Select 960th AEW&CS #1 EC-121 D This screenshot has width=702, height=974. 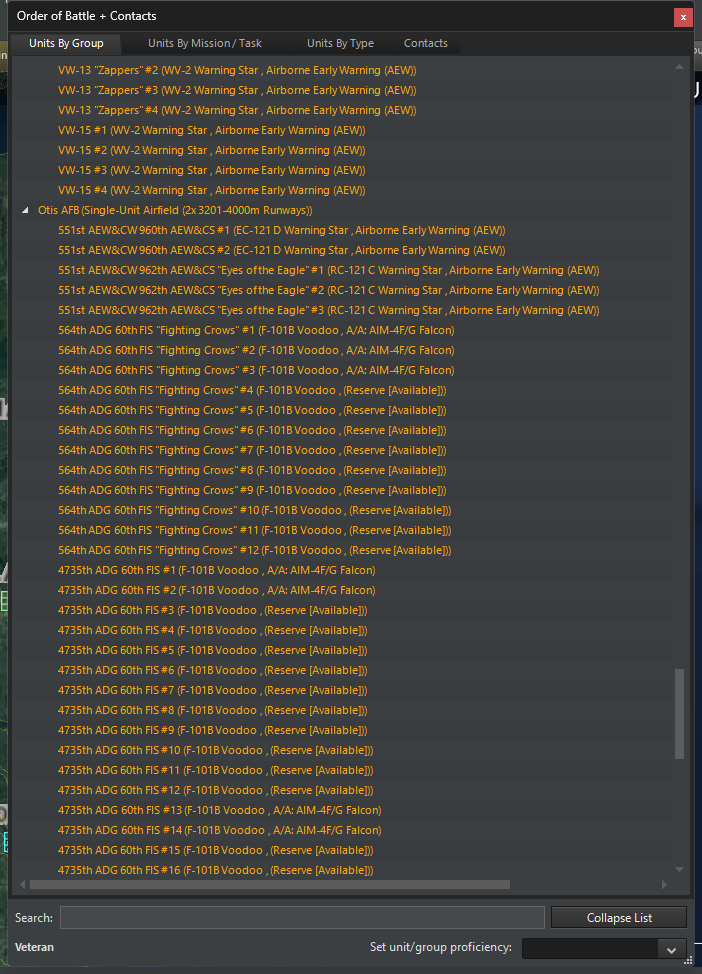point(282,230)
